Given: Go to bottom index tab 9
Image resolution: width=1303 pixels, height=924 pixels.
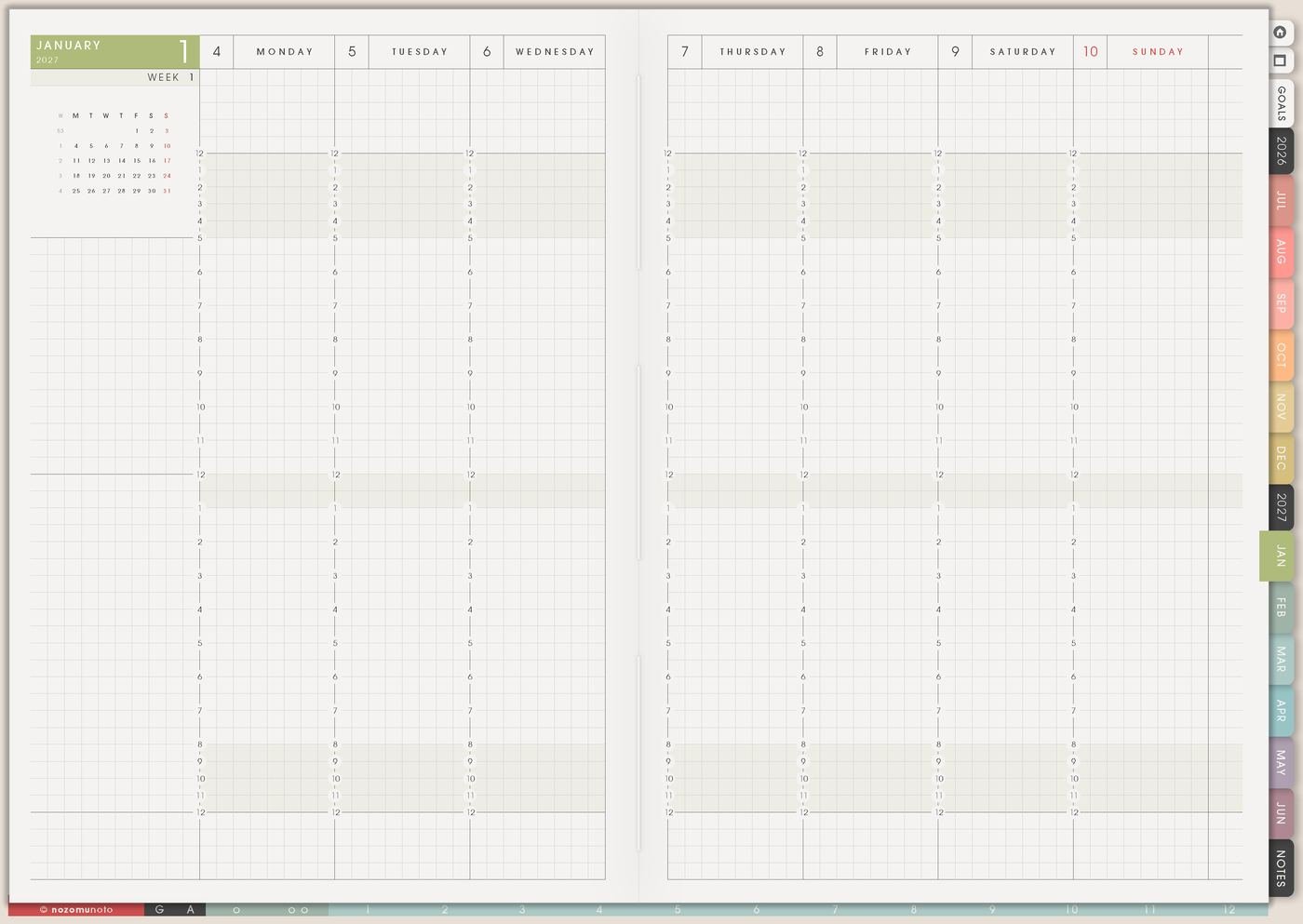Looking at the screenshot, I should tap(992, 909).
